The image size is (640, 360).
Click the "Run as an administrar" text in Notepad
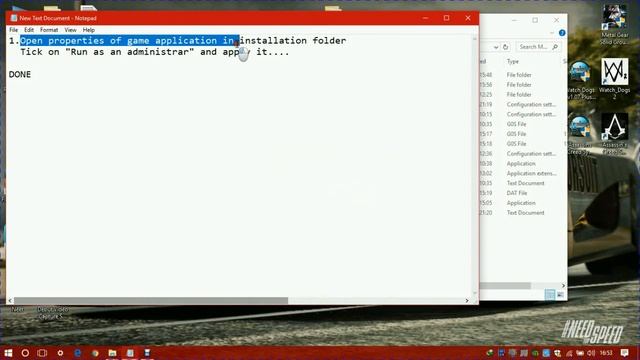[x=130, y=52]
